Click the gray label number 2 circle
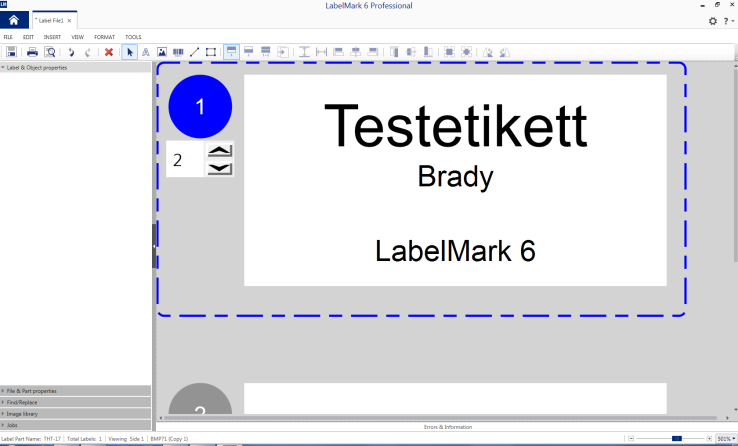 tap(200, 399)
